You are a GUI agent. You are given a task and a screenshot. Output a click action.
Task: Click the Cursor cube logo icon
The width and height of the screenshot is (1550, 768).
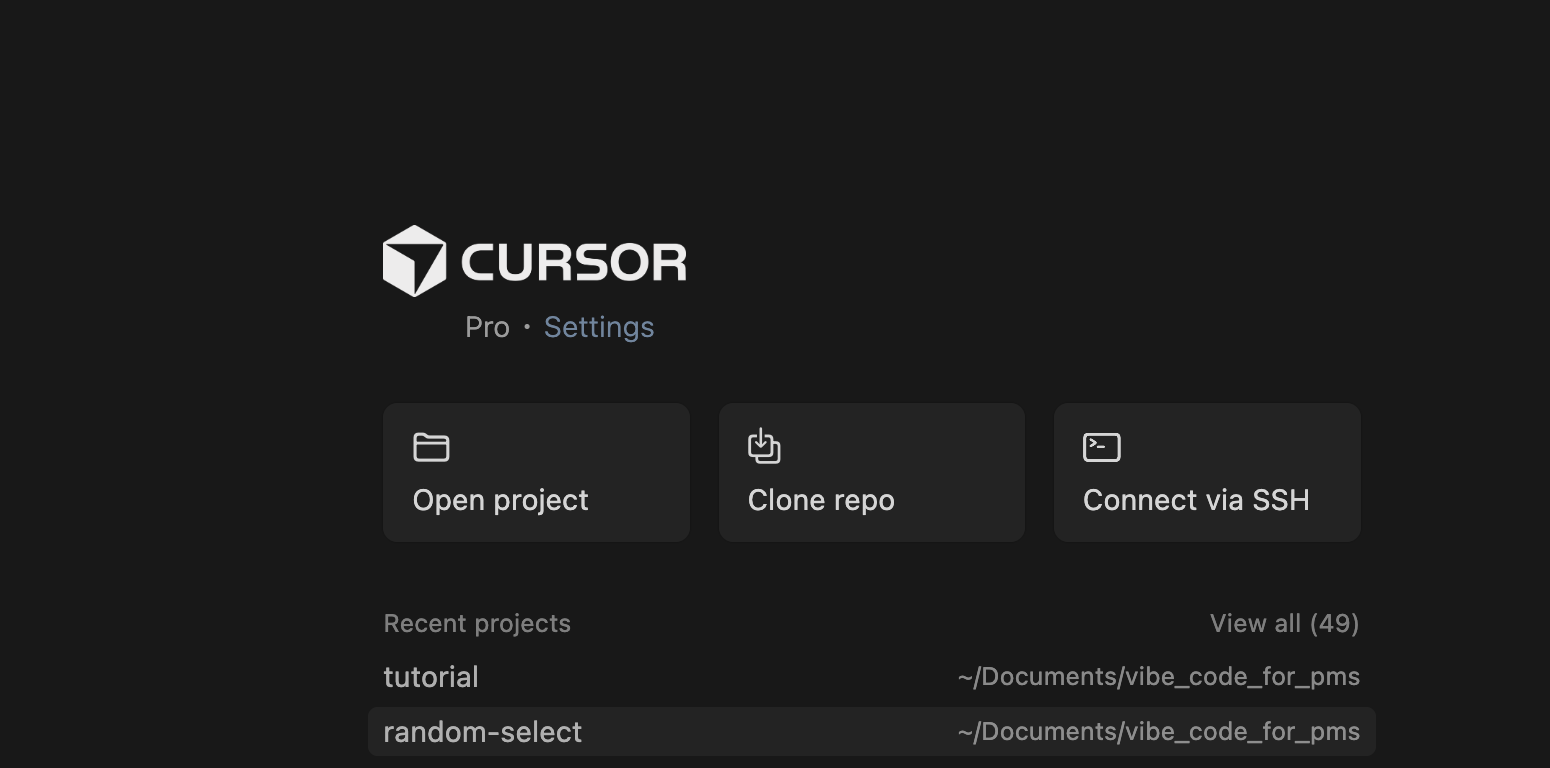413,259
